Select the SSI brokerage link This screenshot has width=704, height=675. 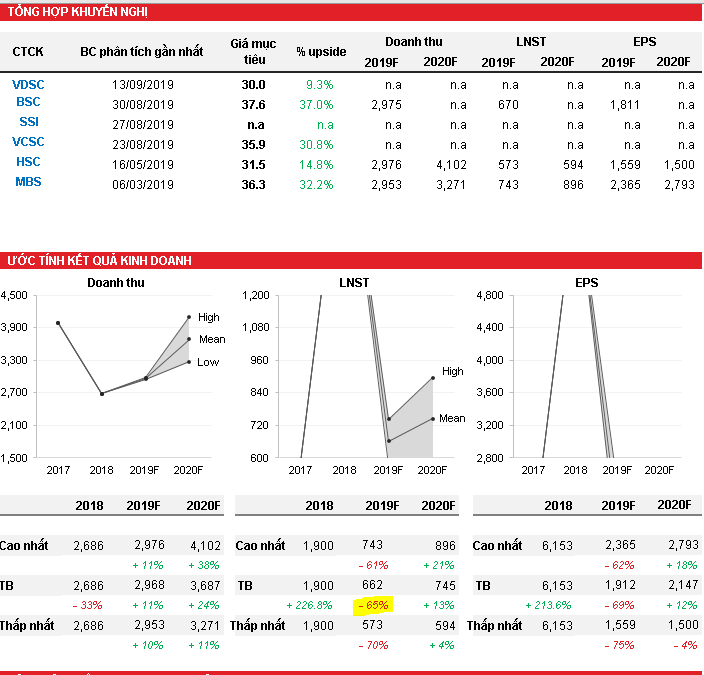pos(28,122)
